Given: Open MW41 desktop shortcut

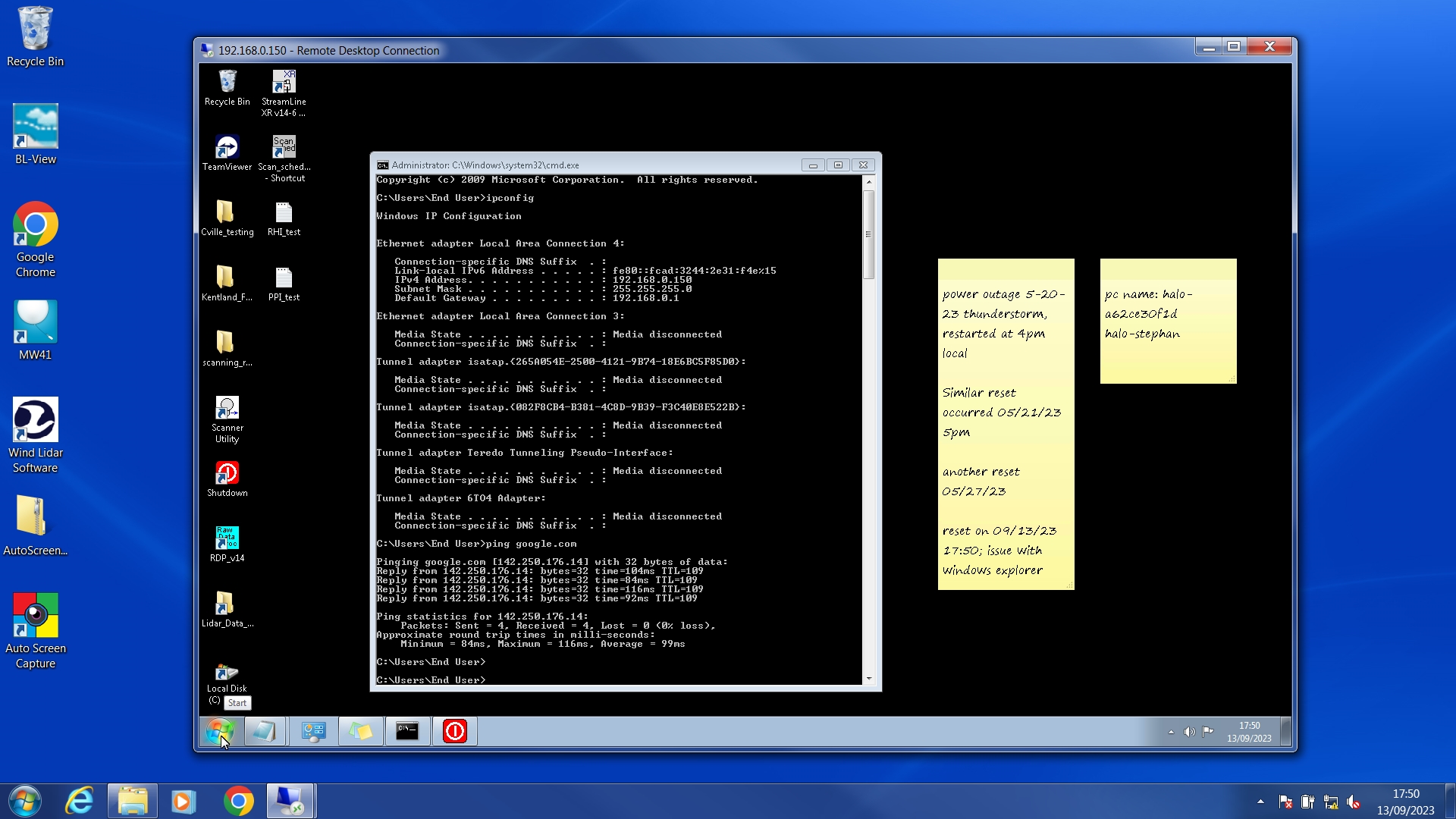Looking at the screenshot, I should (35, 323).
